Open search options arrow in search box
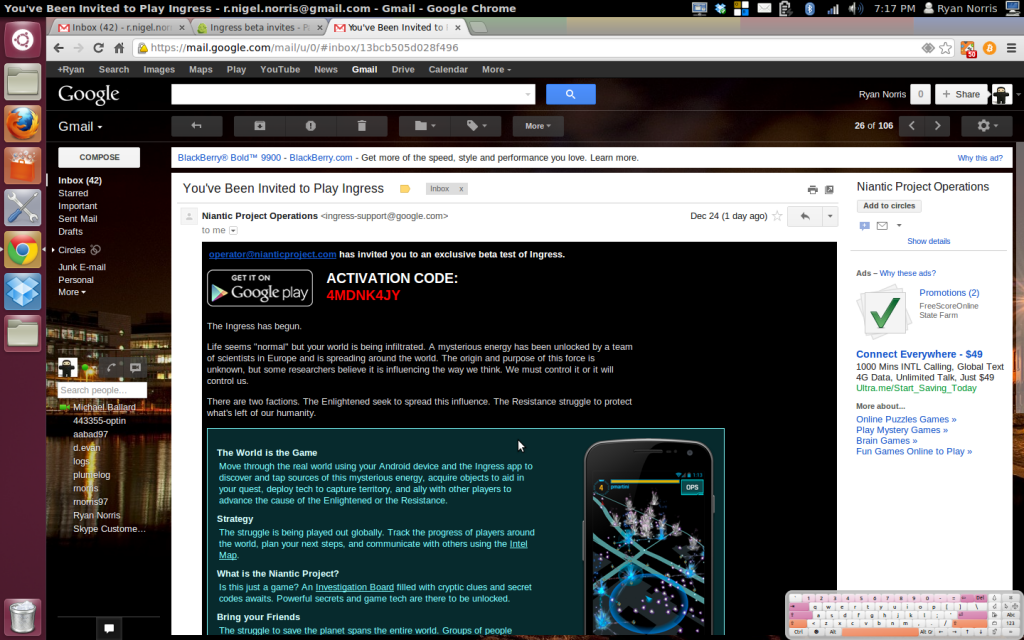The height and width of the screenshot is (640, 1024). [x=528, y=95]
